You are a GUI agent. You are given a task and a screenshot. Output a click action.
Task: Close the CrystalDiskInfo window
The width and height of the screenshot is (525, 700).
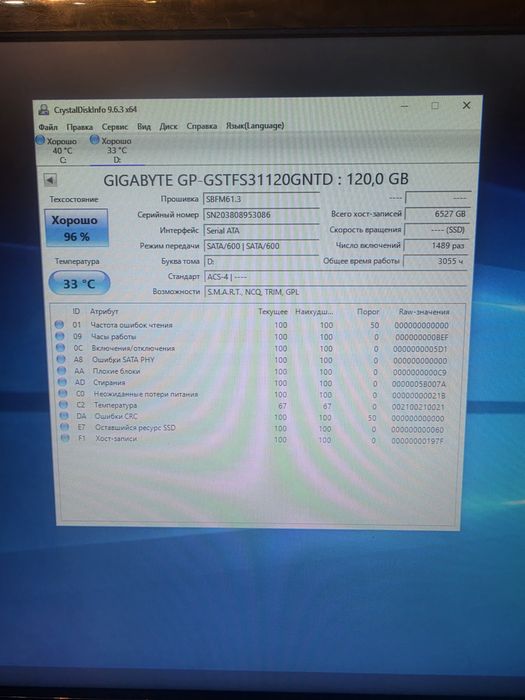coord(467,105)
